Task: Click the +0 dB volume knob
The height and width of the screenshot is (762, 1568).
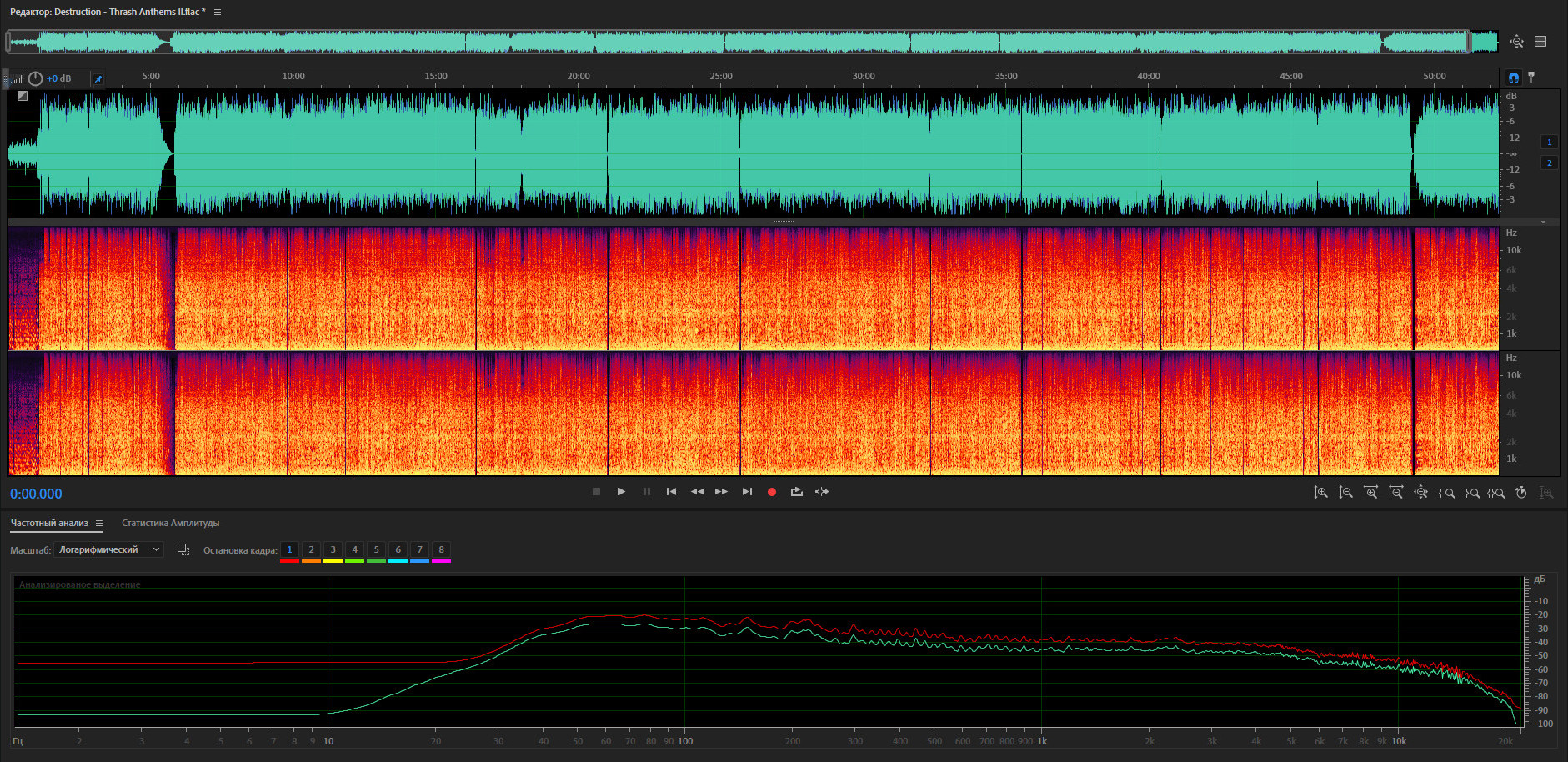Action: point(35,78)
